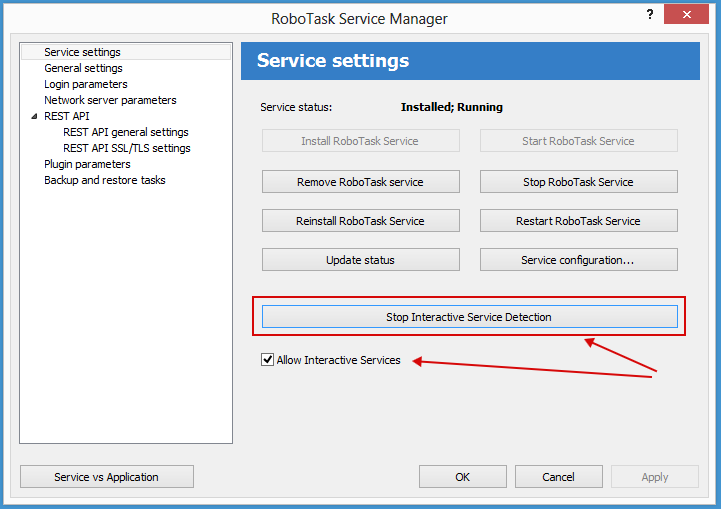Viewport: 721px width, 509px height.
Task: Collapse the REST API tree branch
Action: 34,116
